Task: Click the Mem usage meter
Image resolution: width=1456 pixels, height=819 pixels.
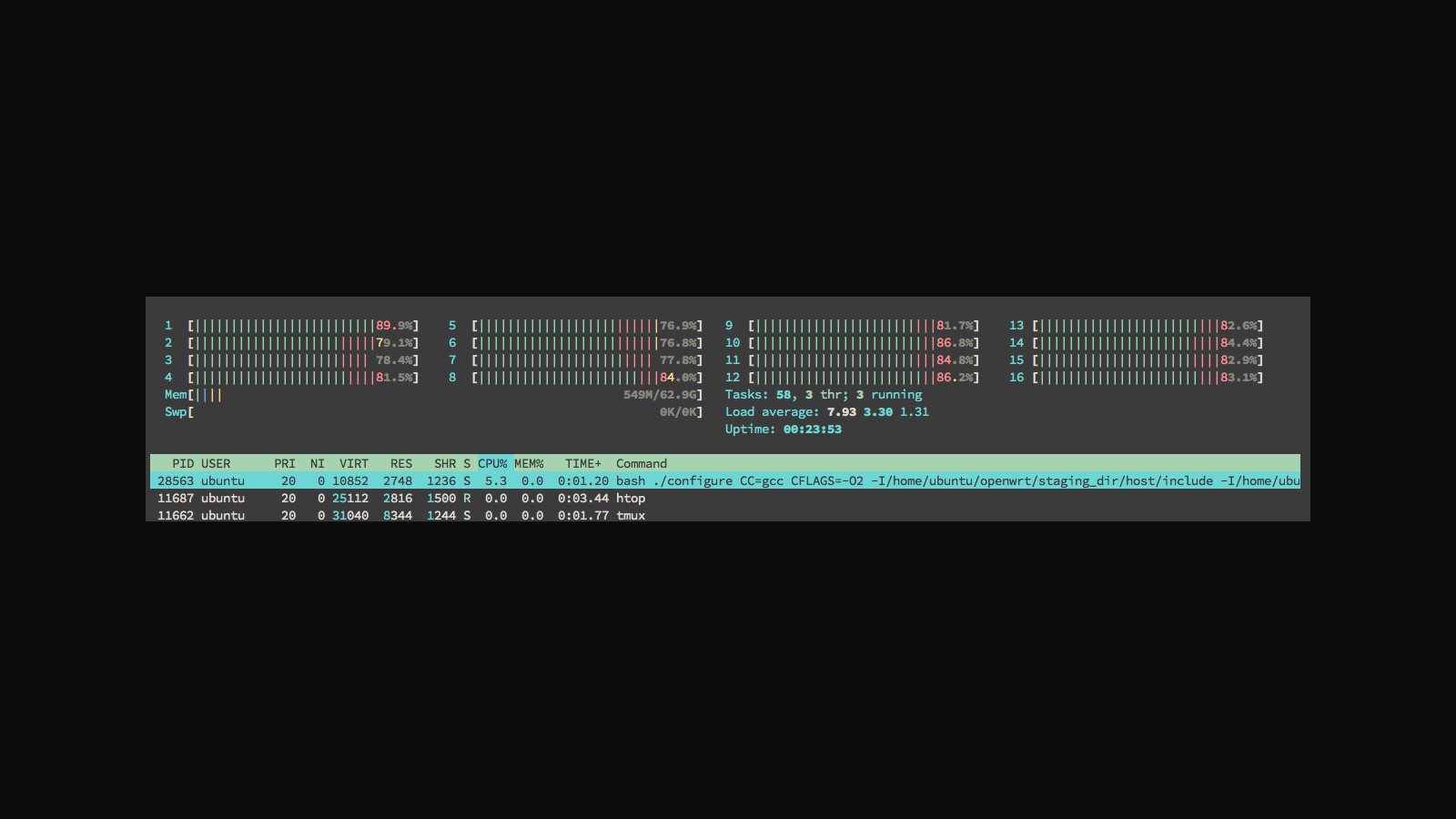Action: click(434, 394)
